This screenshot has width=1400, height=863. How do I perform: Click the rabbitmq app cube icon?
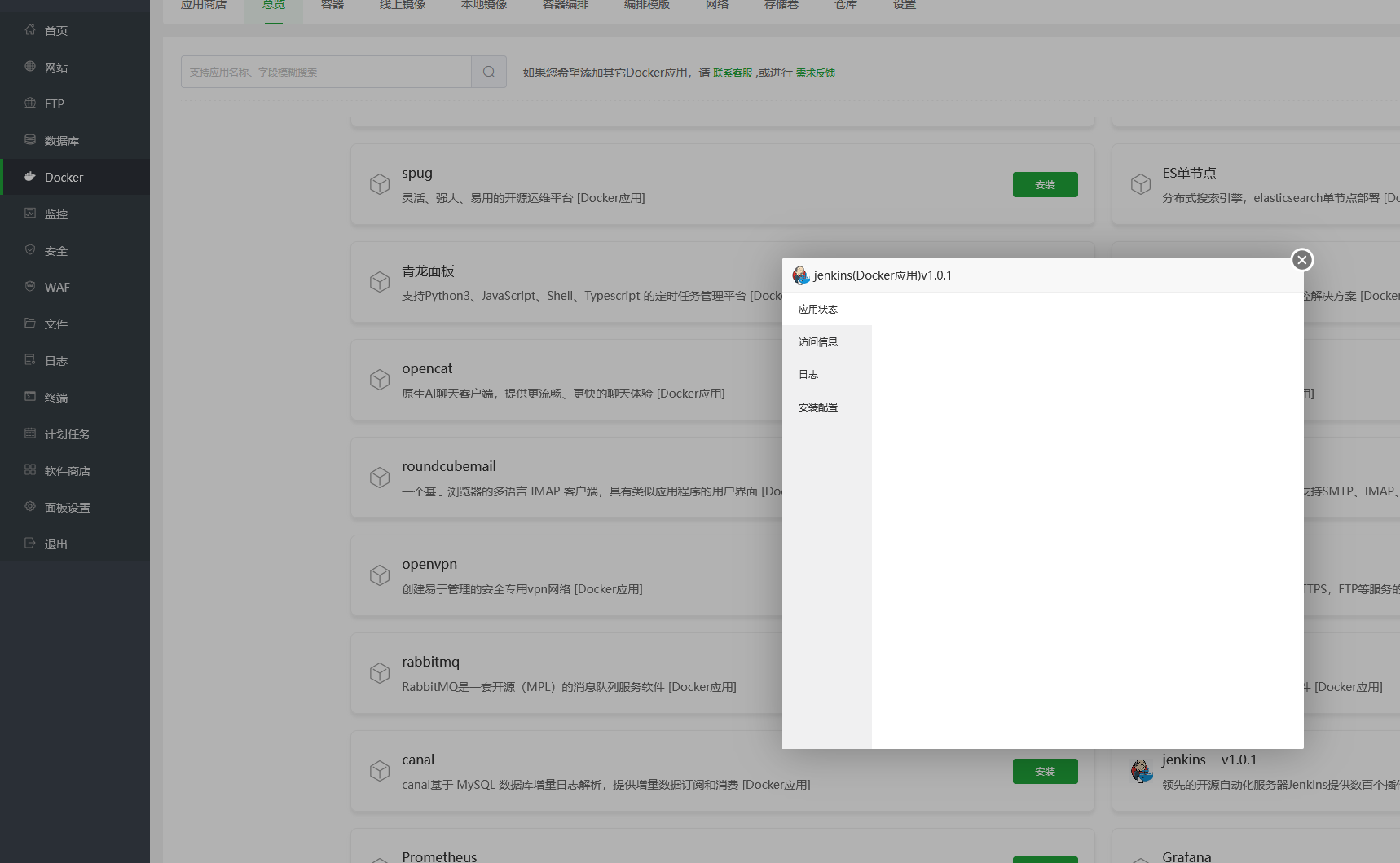coord(380,673)
